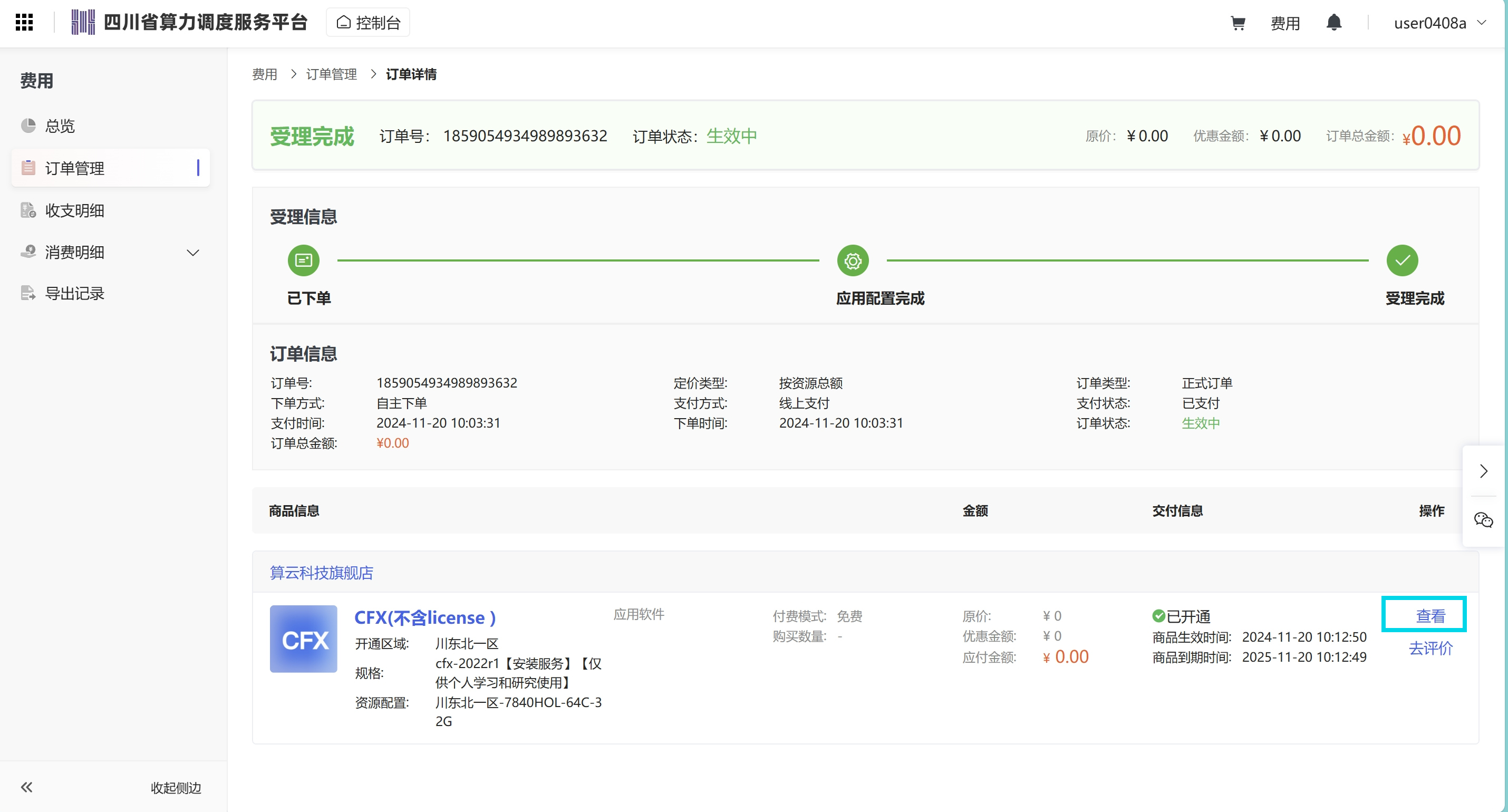The height and width of the screenshot is (812, 1508).
Task: Click large ¥0.00 total in banner
Action: pyautogui.click(x=1432, y=136)
